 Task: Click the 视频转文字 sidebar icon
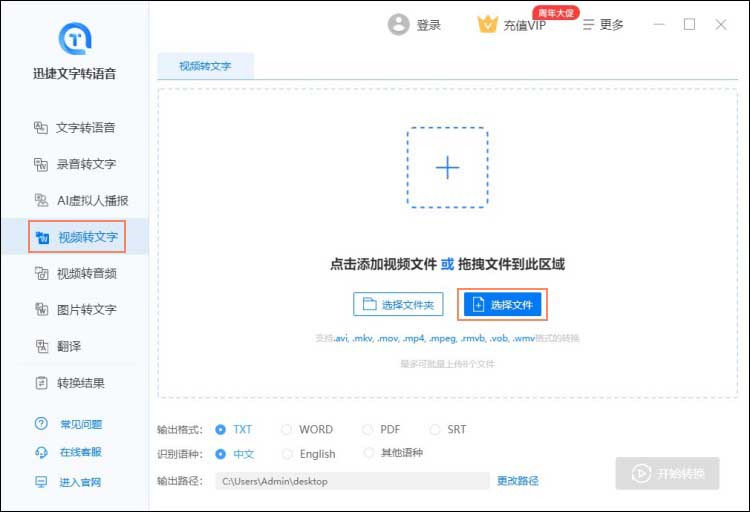click(x=43, y=237)
